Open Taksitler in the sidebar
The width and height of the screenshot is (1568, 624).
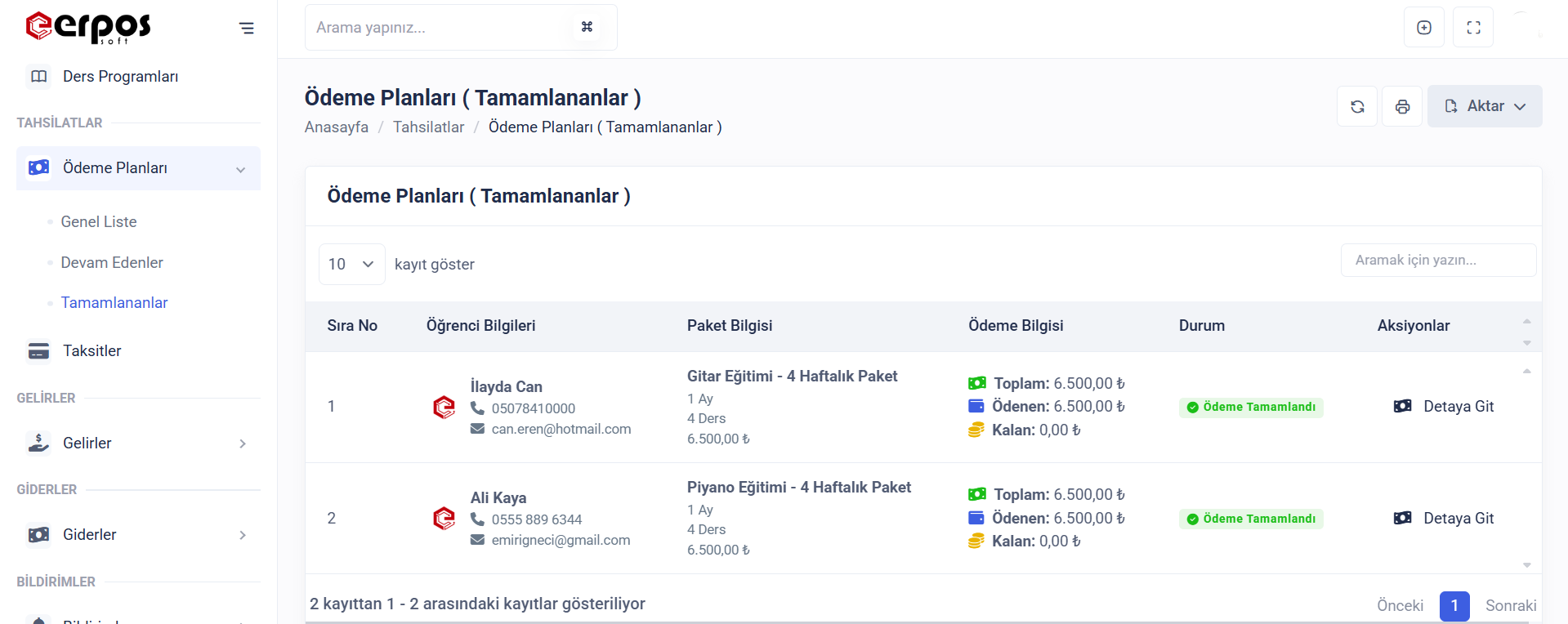tap(92, 350)
